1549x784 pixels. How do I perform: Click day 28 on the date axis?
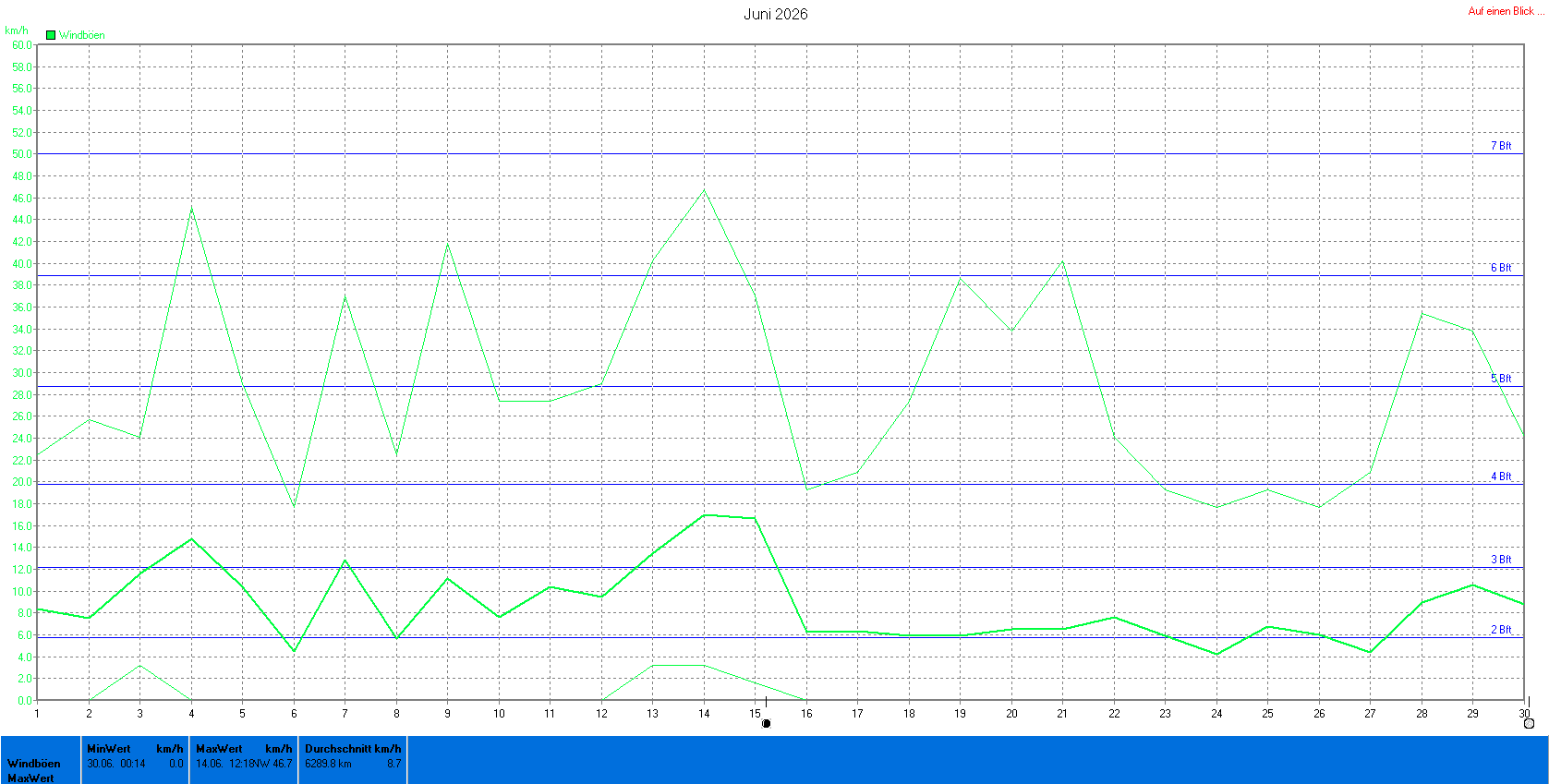pyautogui.click(x=1422, y=713)
